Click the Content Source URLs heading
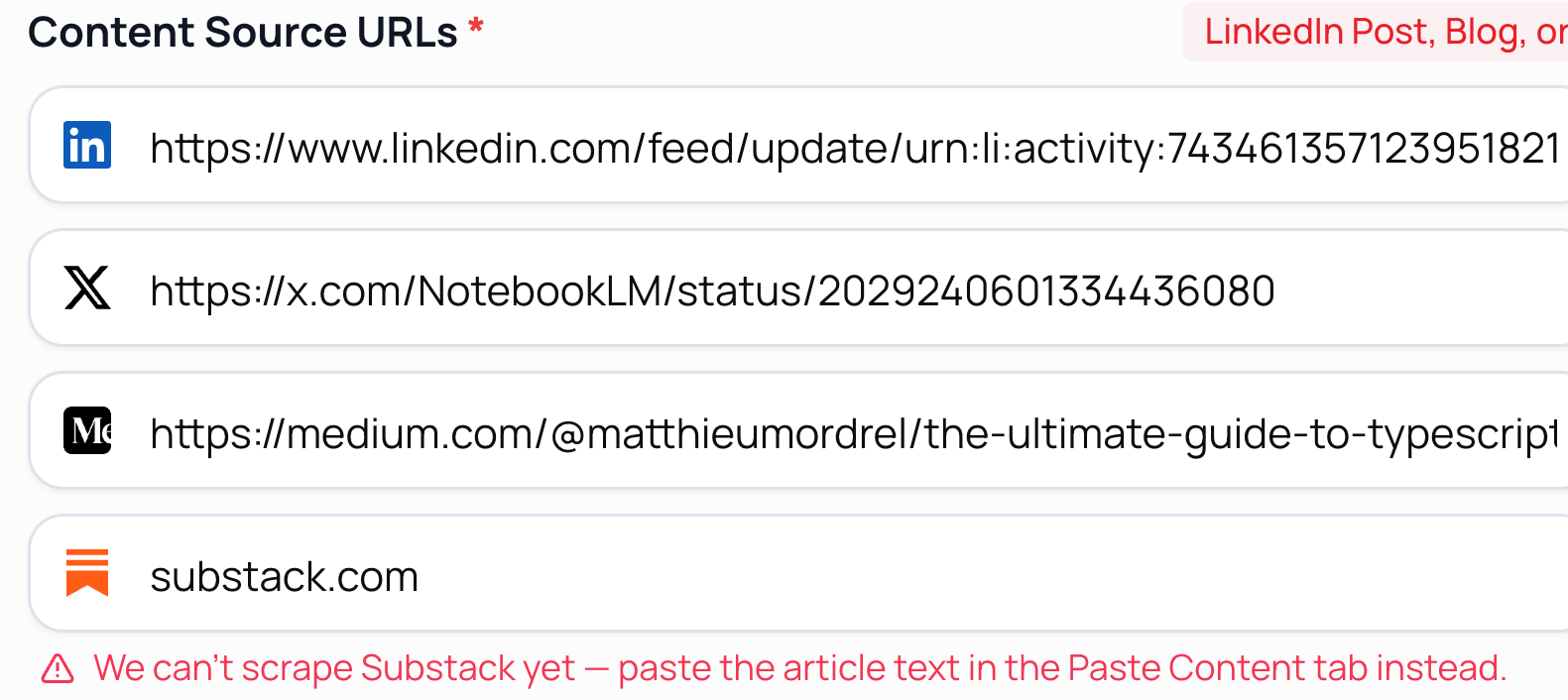The image size is (1568, 700). pos(243,33)
